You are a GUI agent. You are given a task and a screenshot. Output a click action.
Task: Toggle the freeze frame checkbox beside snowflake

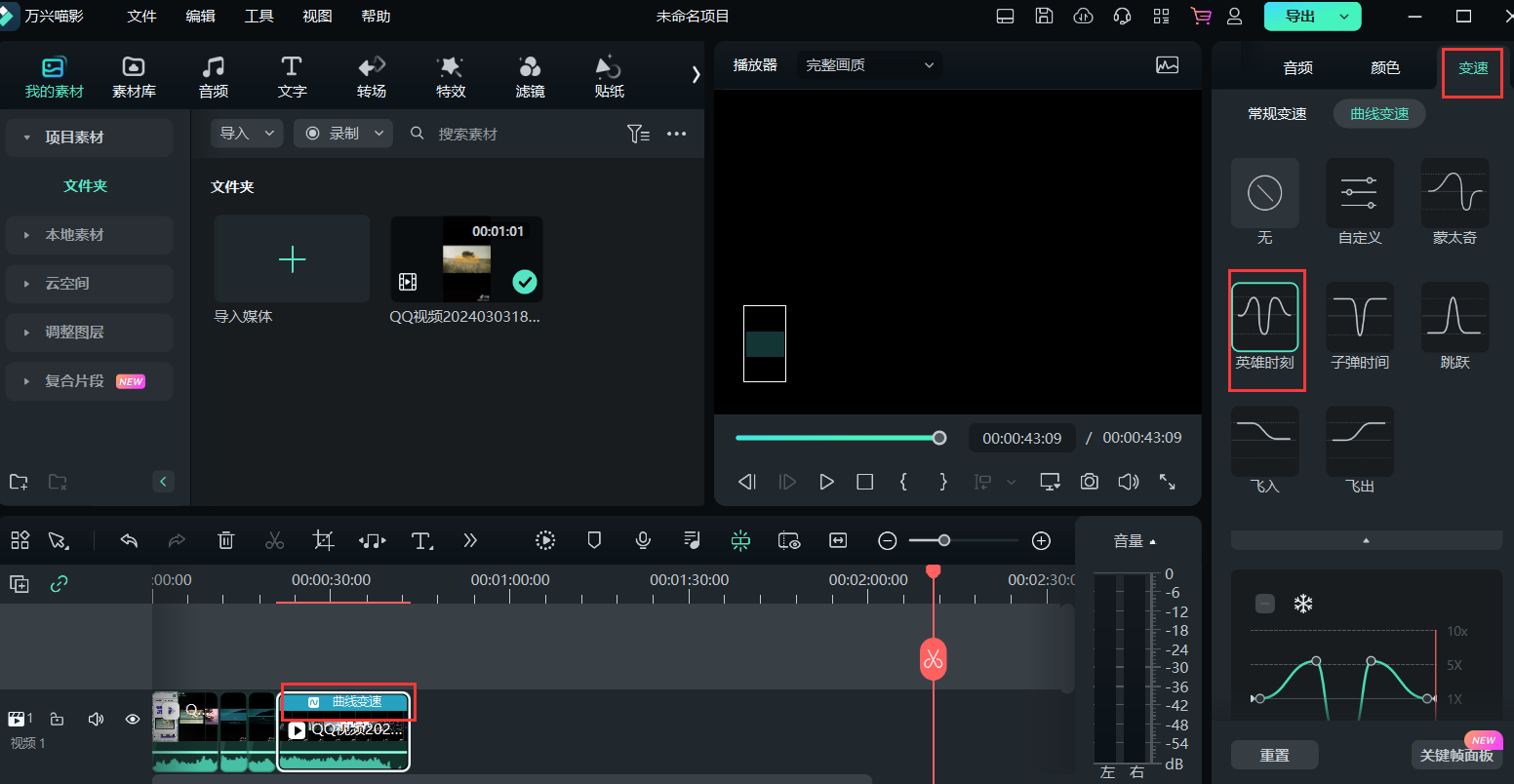click(1264, 604)
